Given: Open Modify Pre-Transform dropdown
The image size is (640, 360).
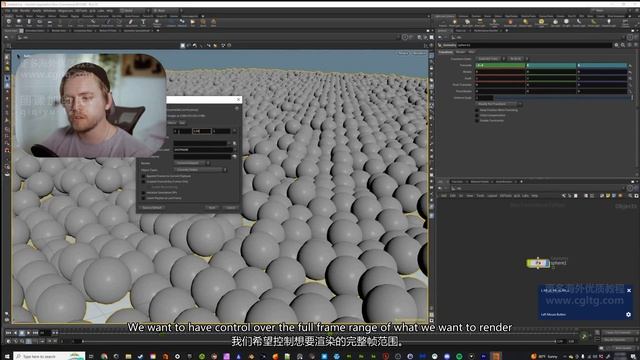Looking at the screenshot, I should click(498, 104).
